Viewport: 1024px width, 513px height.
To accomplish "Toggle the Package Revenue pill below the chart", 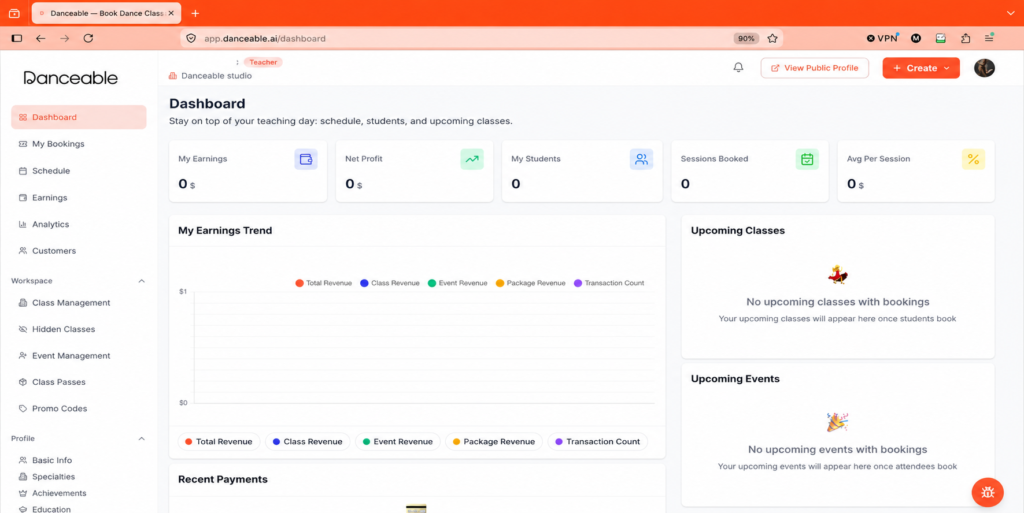I will 494,442.
